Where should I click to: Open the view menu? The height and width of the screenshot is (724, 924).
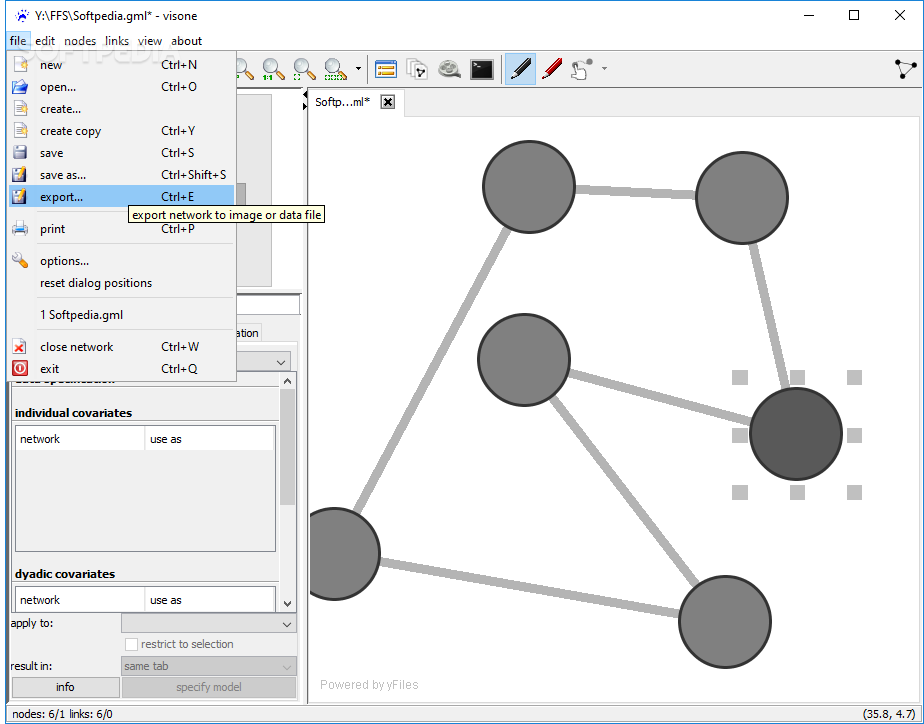pyautogui.click(x=150, y=41)
